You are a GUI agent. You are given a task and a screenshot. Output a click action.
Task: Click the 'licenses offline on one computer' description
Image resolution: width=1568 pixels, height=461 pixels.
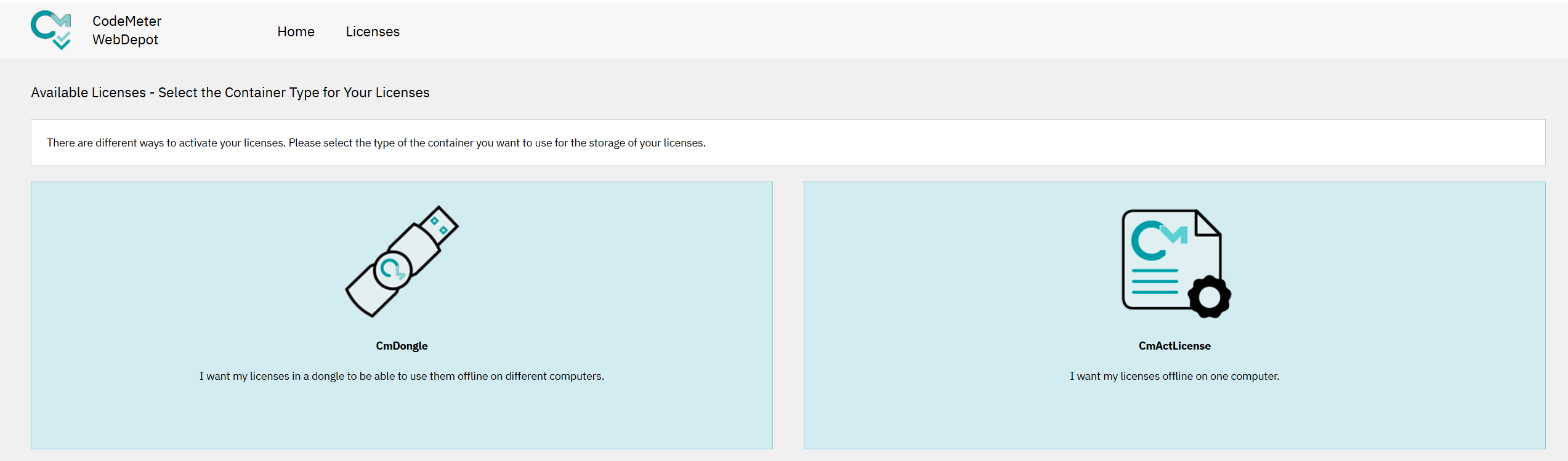point(1174,376)
